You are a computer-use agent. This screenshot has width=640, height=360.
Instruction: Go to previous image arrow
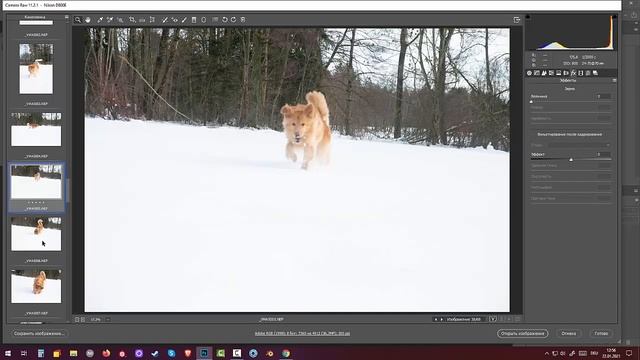(x=436, y=320)
